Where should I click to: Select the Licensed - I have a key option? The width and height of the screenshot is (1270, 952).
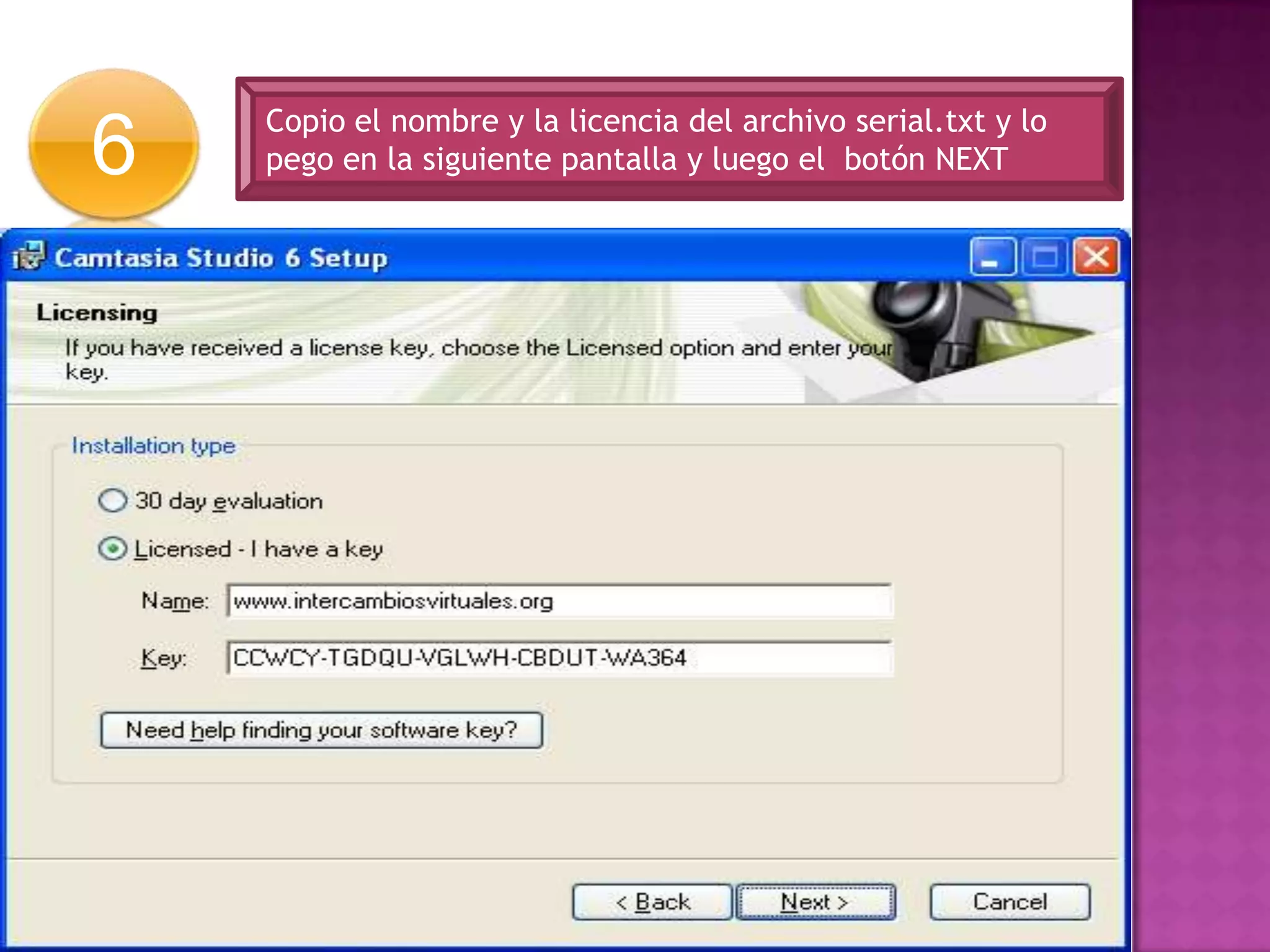click(113, 549)
